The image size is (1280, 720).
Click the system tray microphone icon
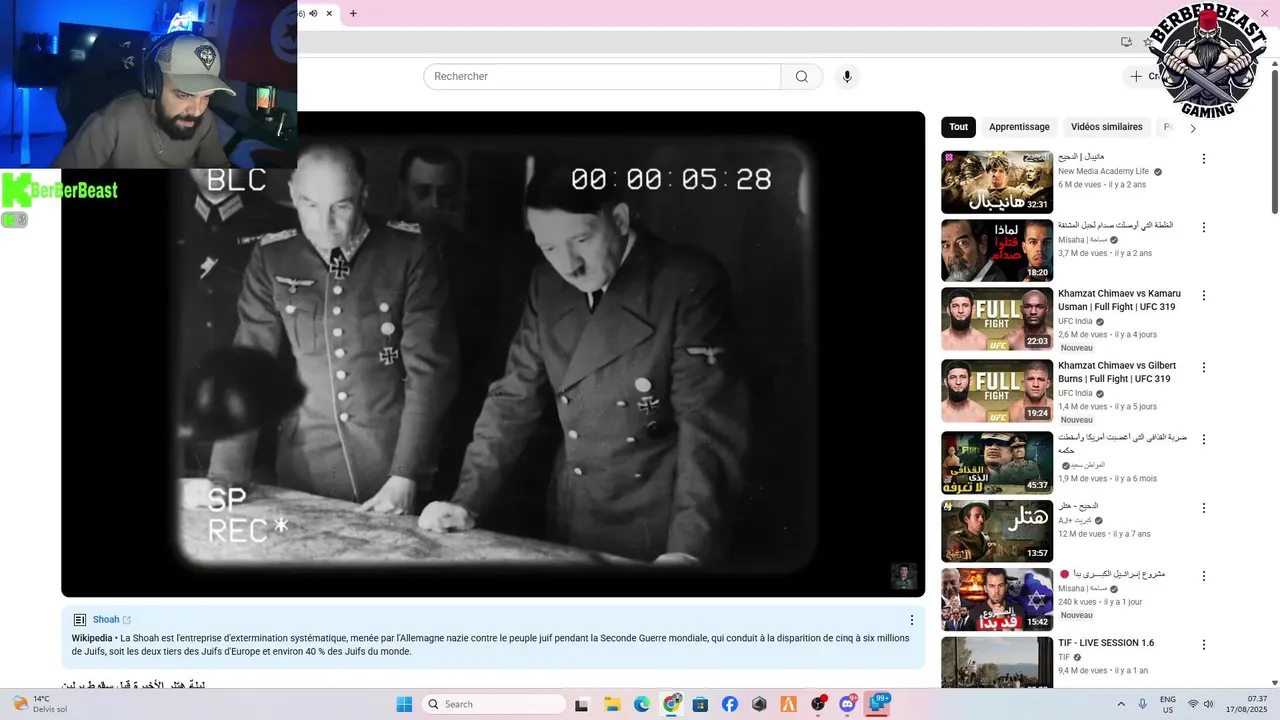(1143, 704)
